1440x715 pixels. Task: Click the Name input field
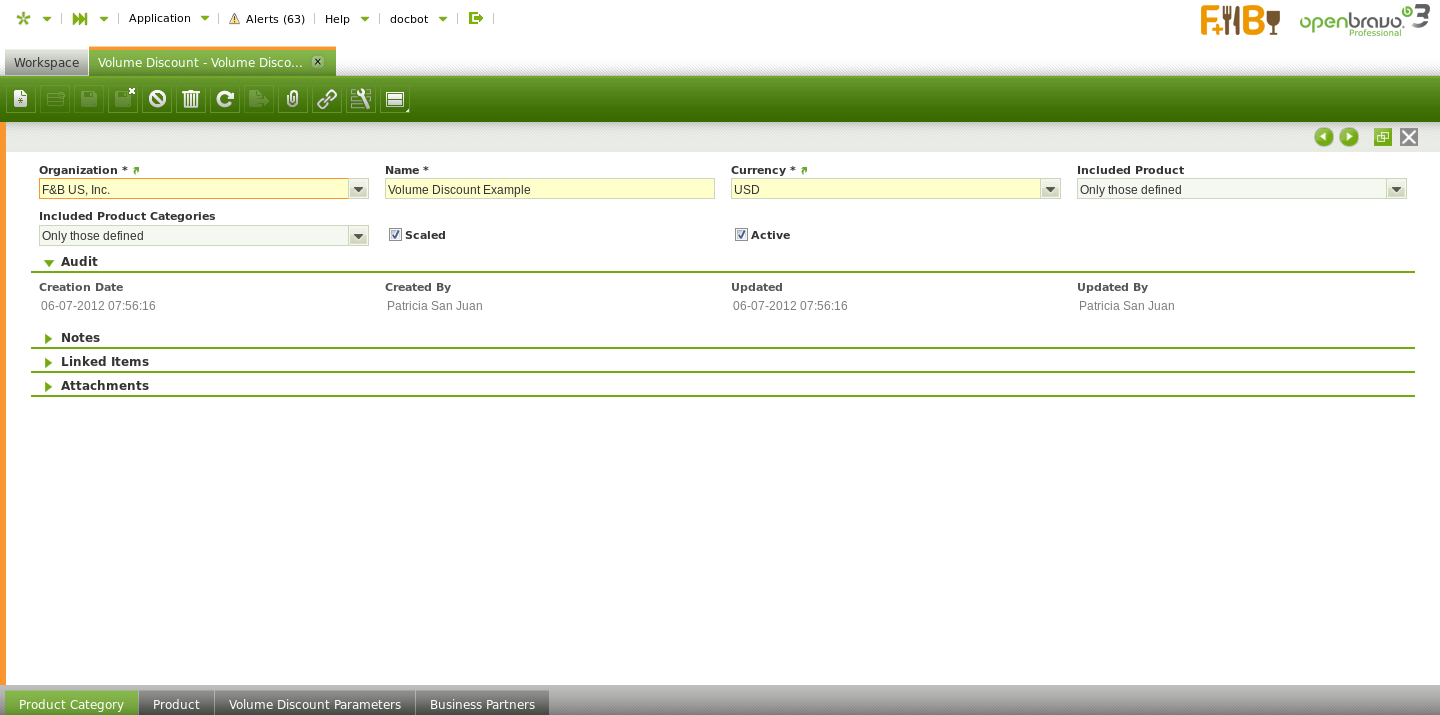click(549, 189)
